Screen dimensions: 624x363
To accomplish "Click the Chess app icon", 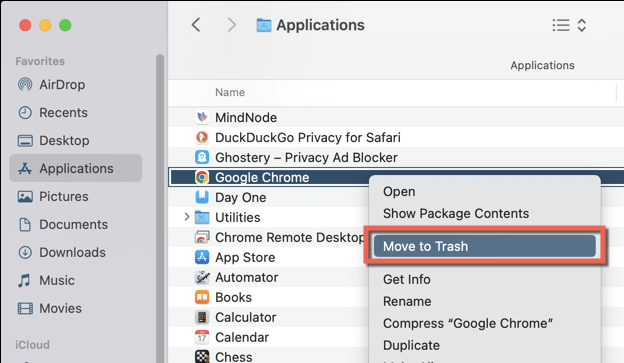I will pos(202,356).
